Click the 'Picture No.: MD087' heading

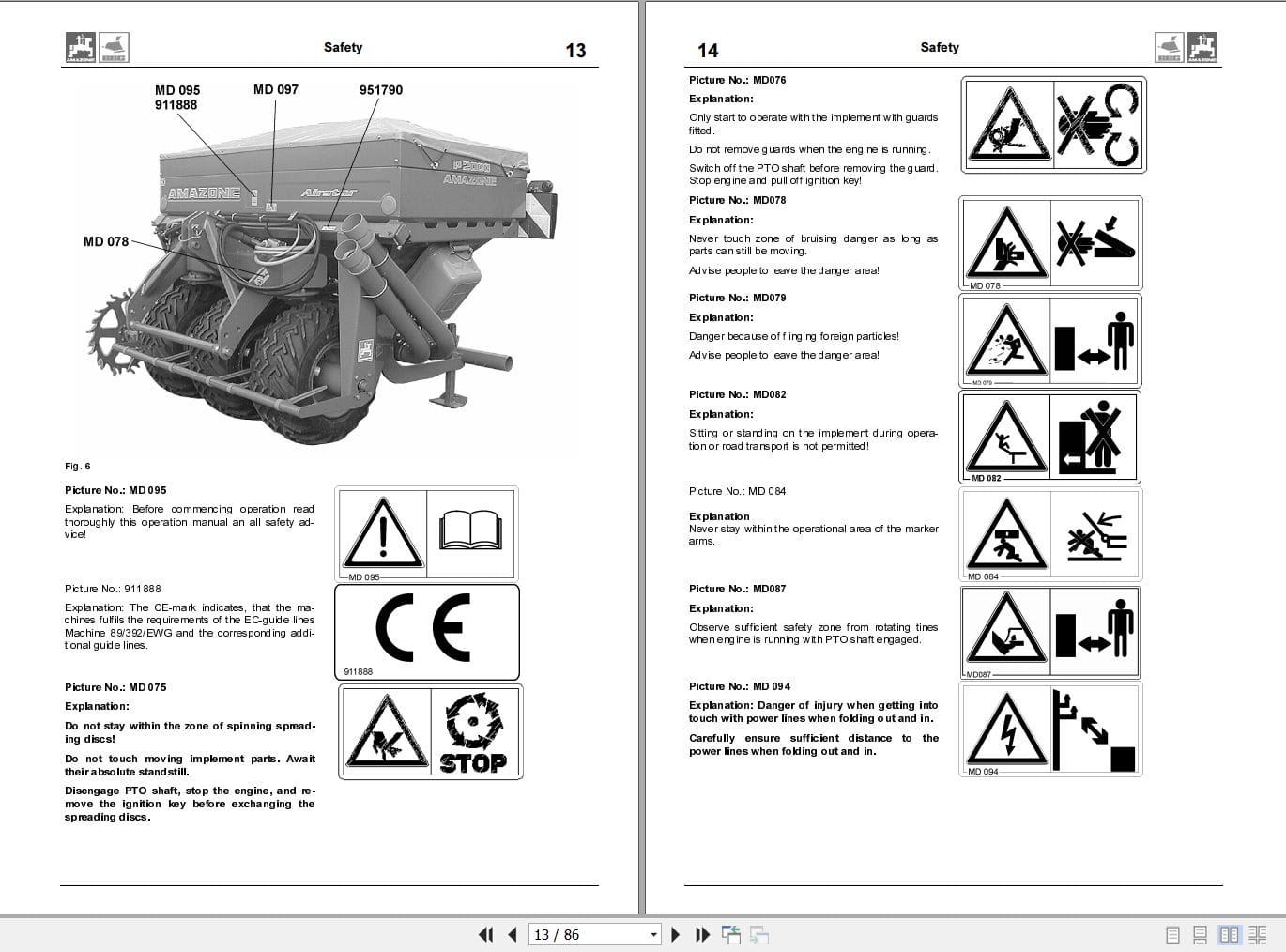pyautogui.click(x=738, y=589)
